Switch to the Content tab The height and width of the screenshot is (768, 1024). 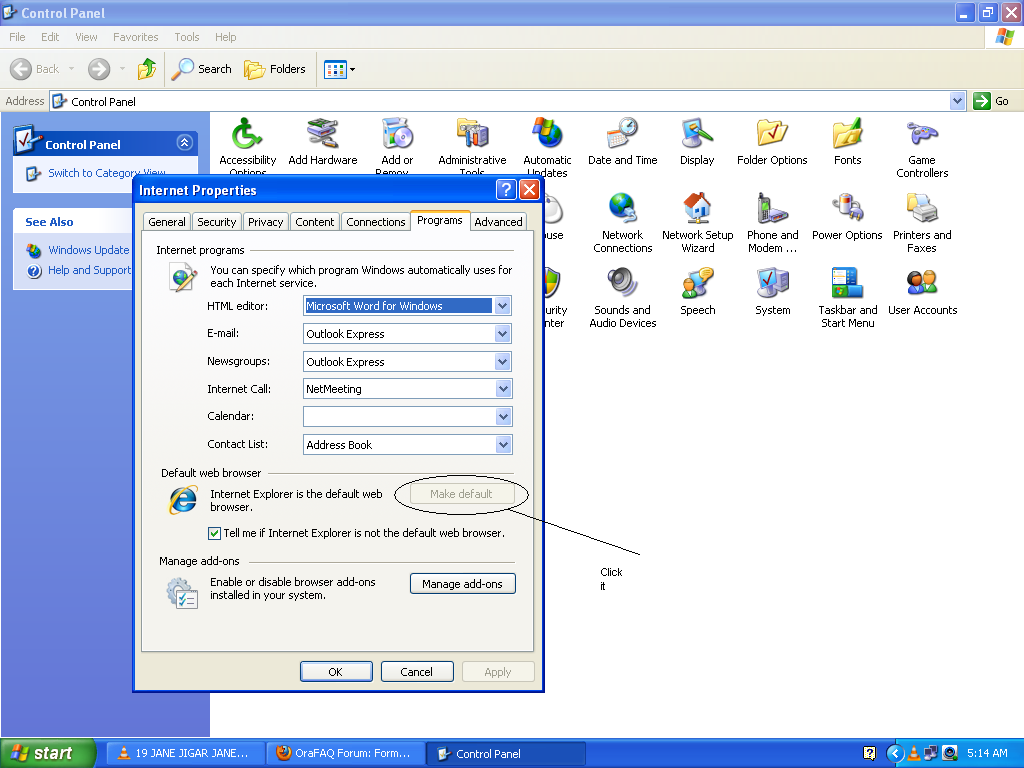314,222
